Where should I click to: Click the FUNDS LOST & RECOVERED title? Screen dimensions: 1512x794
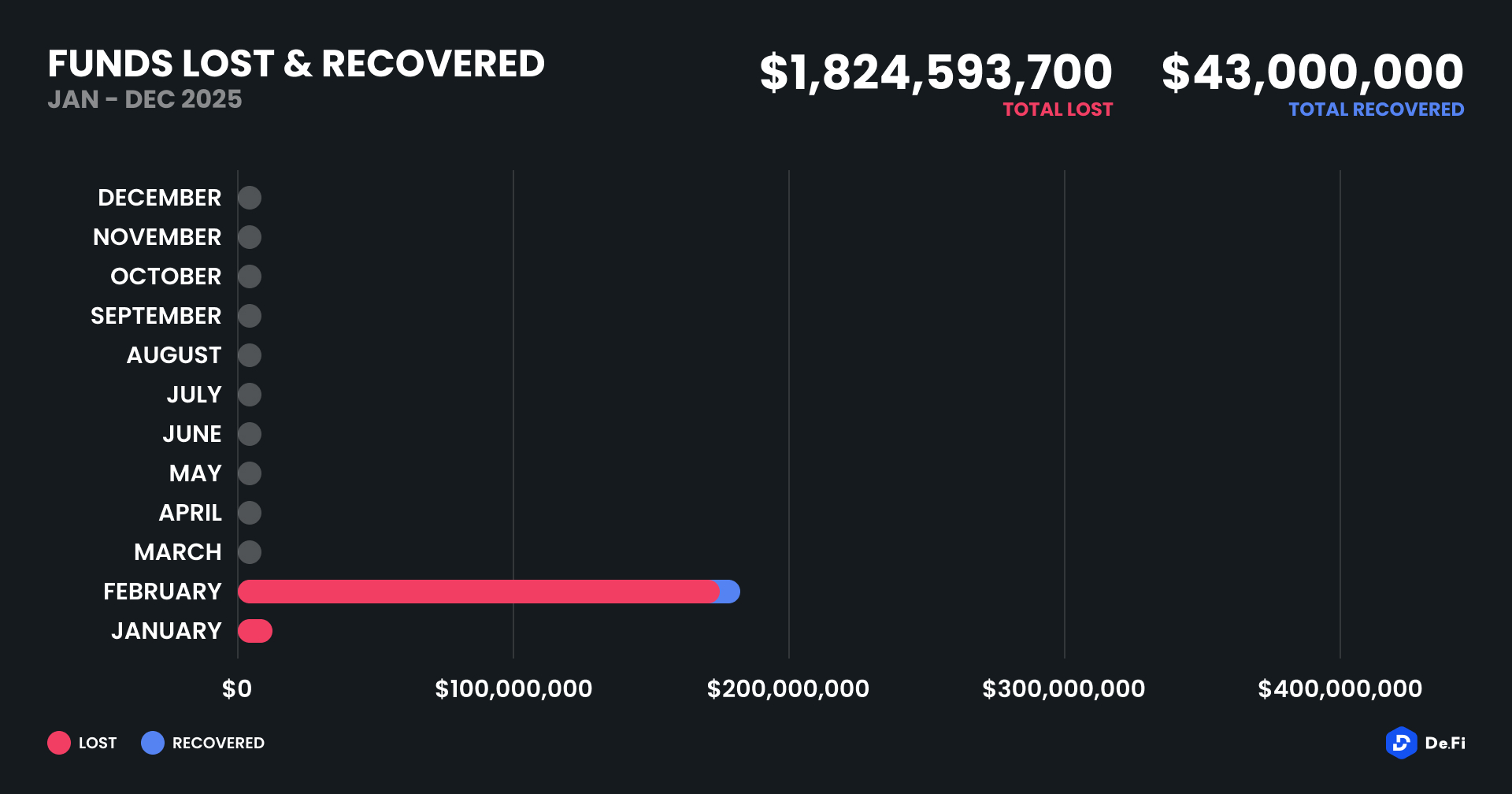[x=296, y=64]
